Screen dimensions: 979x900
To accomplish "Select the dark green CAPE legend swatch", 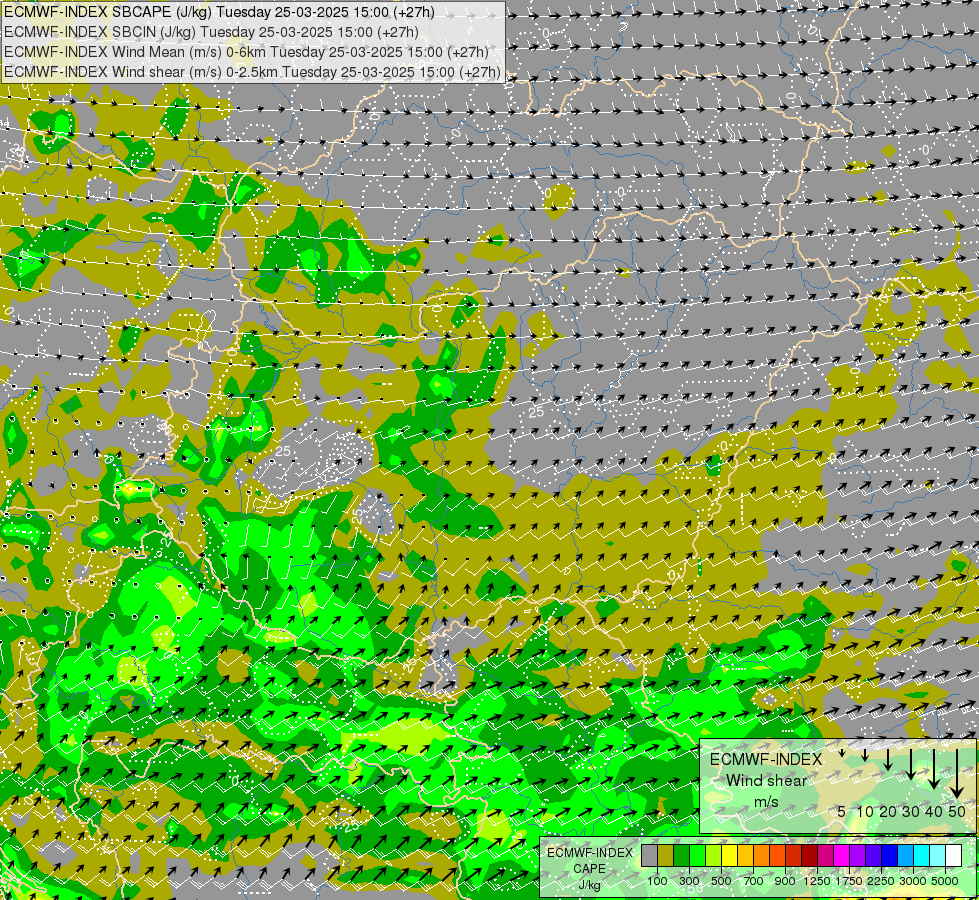I will click(682, 856).
